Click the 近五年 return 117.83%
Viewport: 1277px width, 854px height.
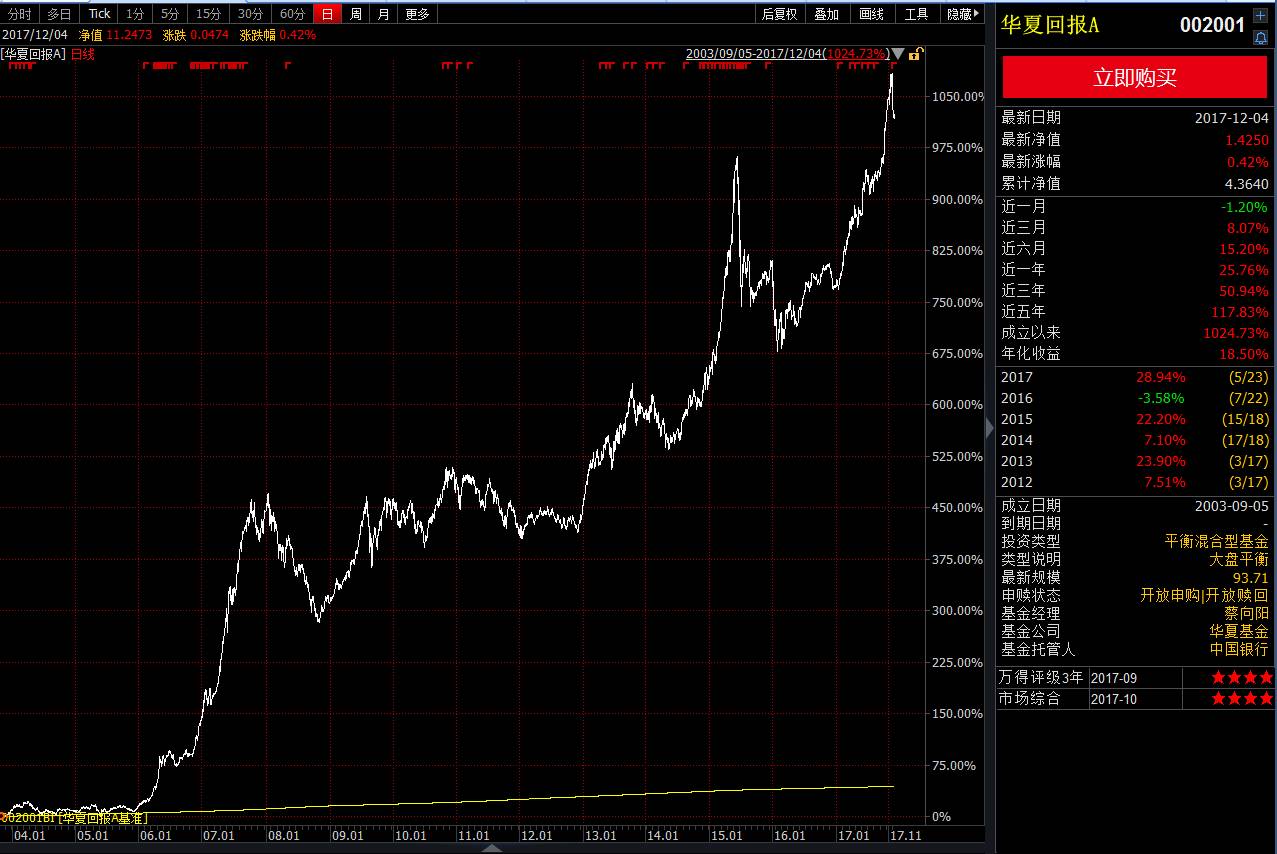(x=1239, y=312)
